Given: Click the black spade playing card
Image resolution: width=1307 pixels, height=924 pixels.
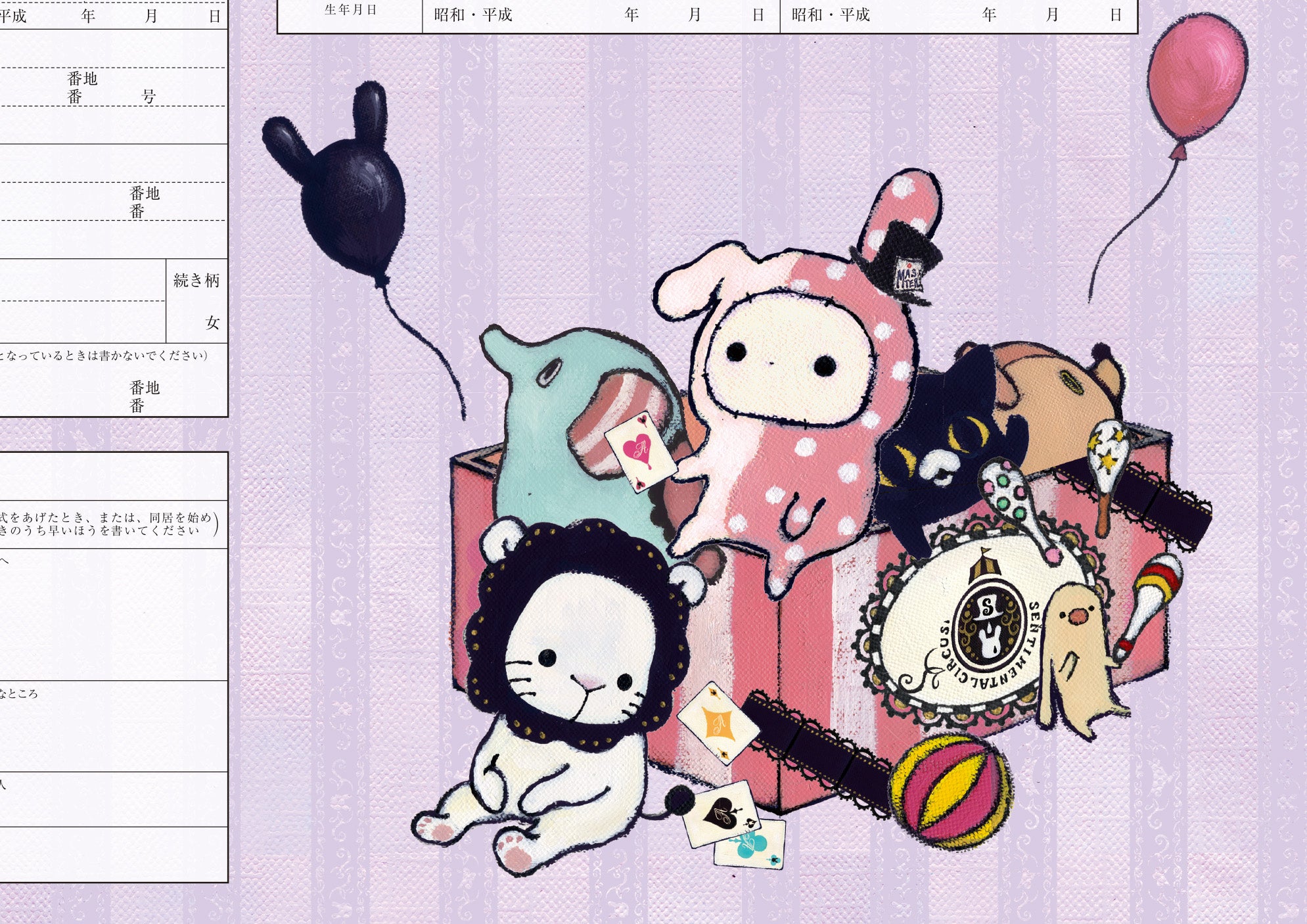Looking at the screenshot, I should coord(720,814).
